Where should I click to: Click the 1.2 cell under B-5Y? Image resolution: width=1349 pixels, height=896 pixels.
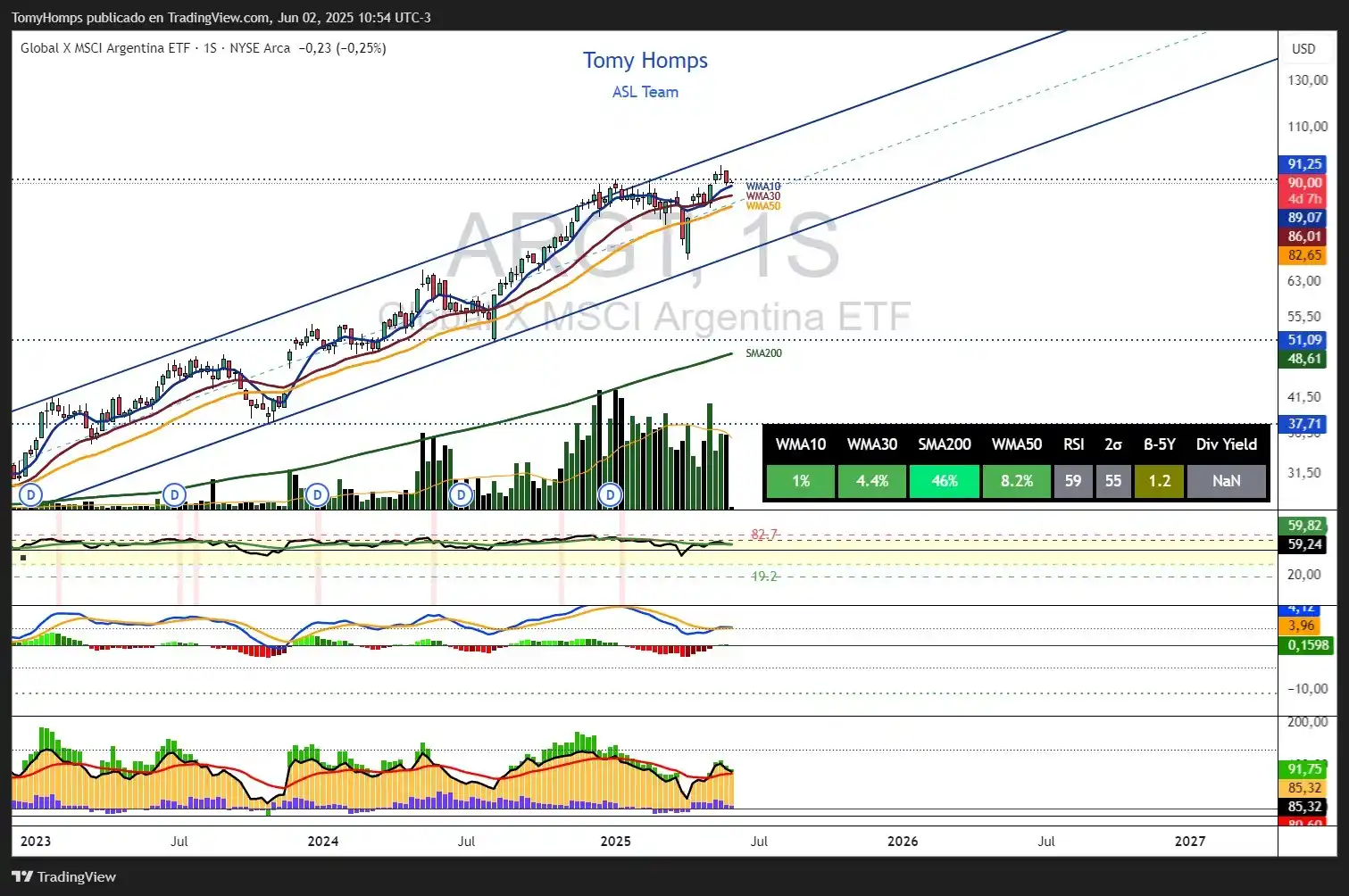[x=1160, y=481]
